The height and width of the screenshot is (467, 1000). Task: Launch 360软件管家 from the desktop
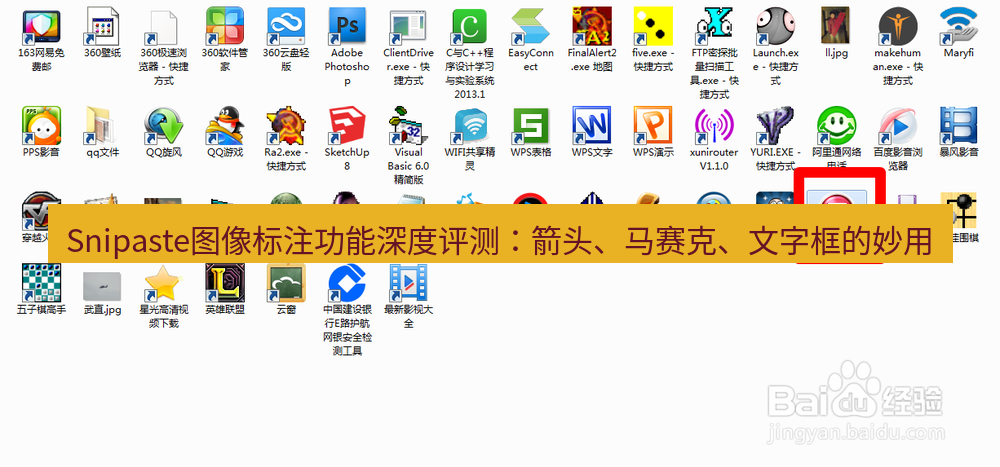pyautogui.click(x=225, y=27)
